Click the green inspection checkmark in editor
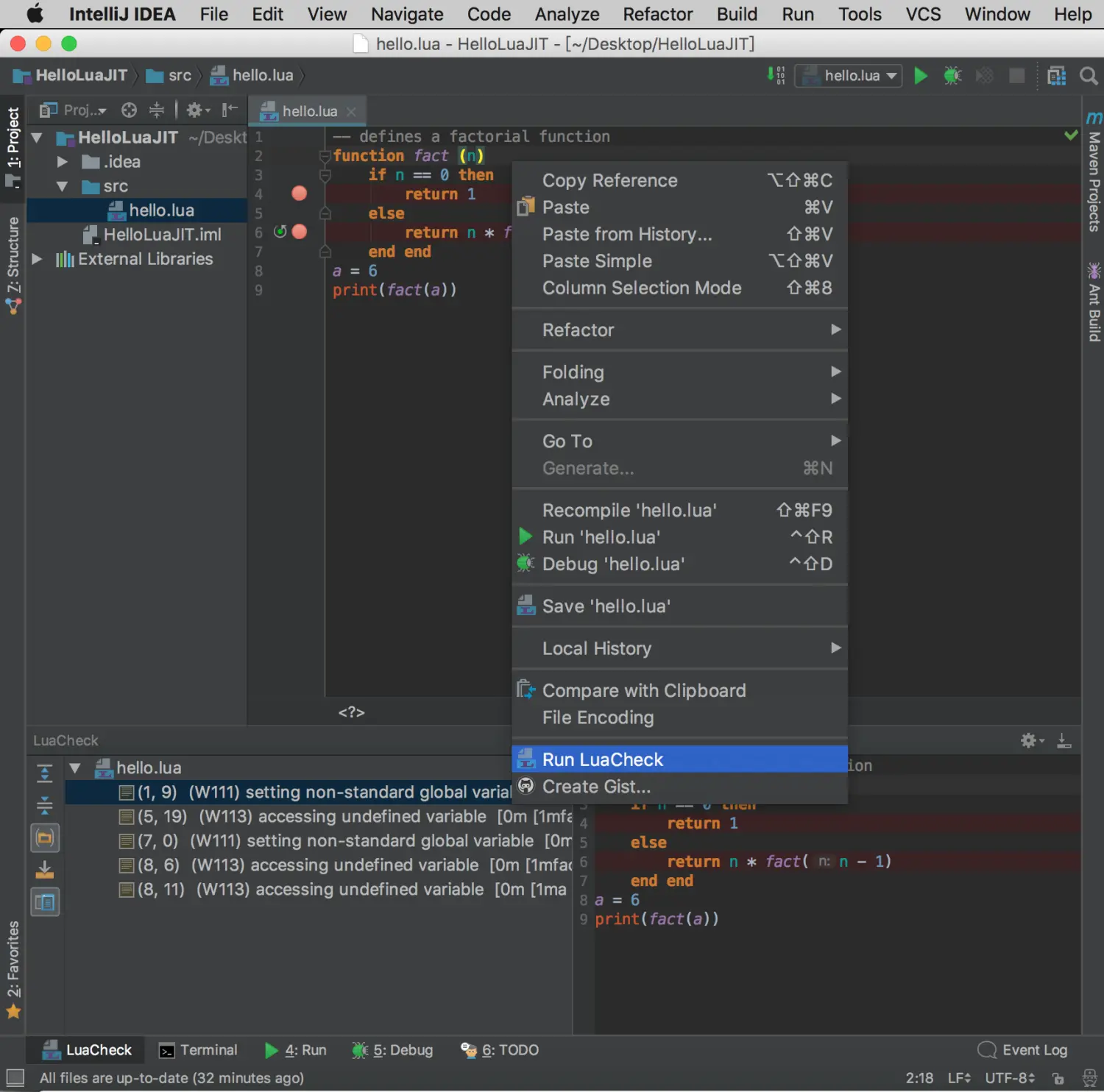 click(1072, 135)
